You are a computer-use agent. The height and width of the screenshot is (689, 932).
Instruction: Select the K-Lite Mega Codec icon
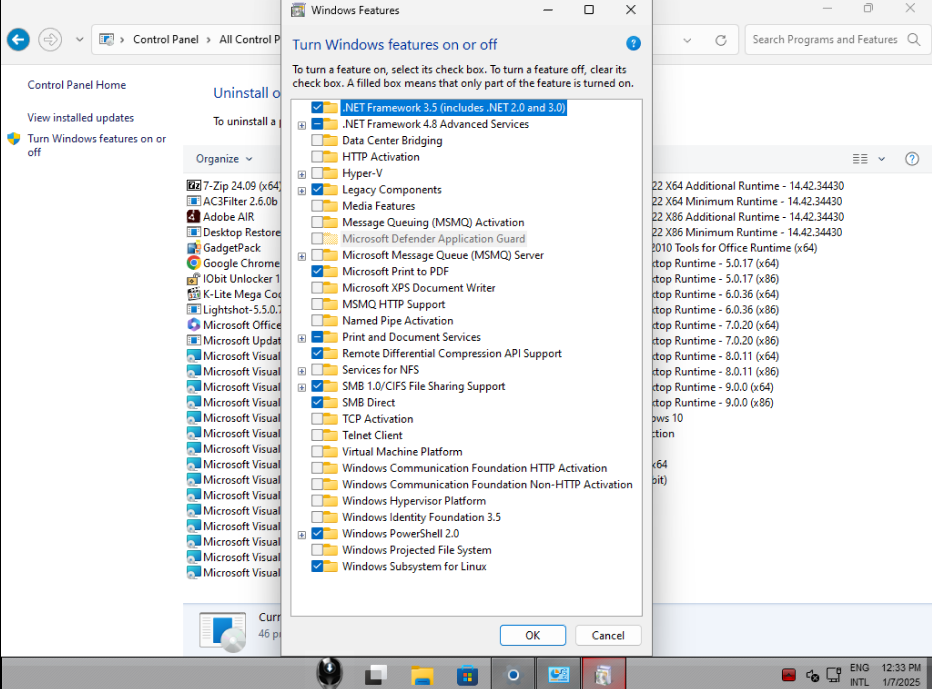tap(194, 294)
